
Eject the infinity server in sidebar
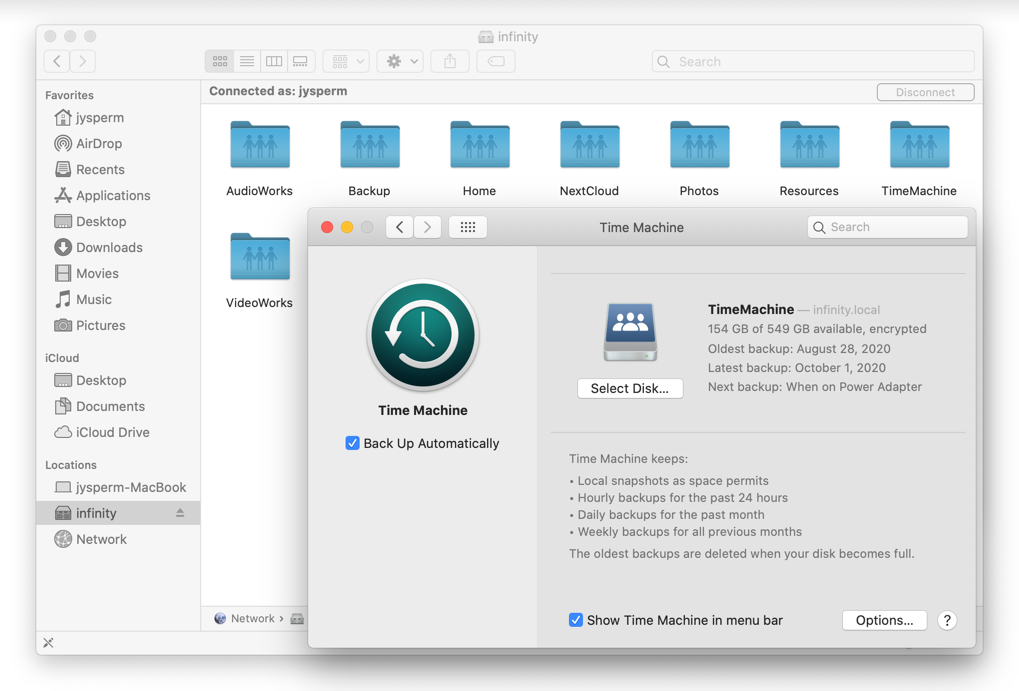click(x=180, y=513)
